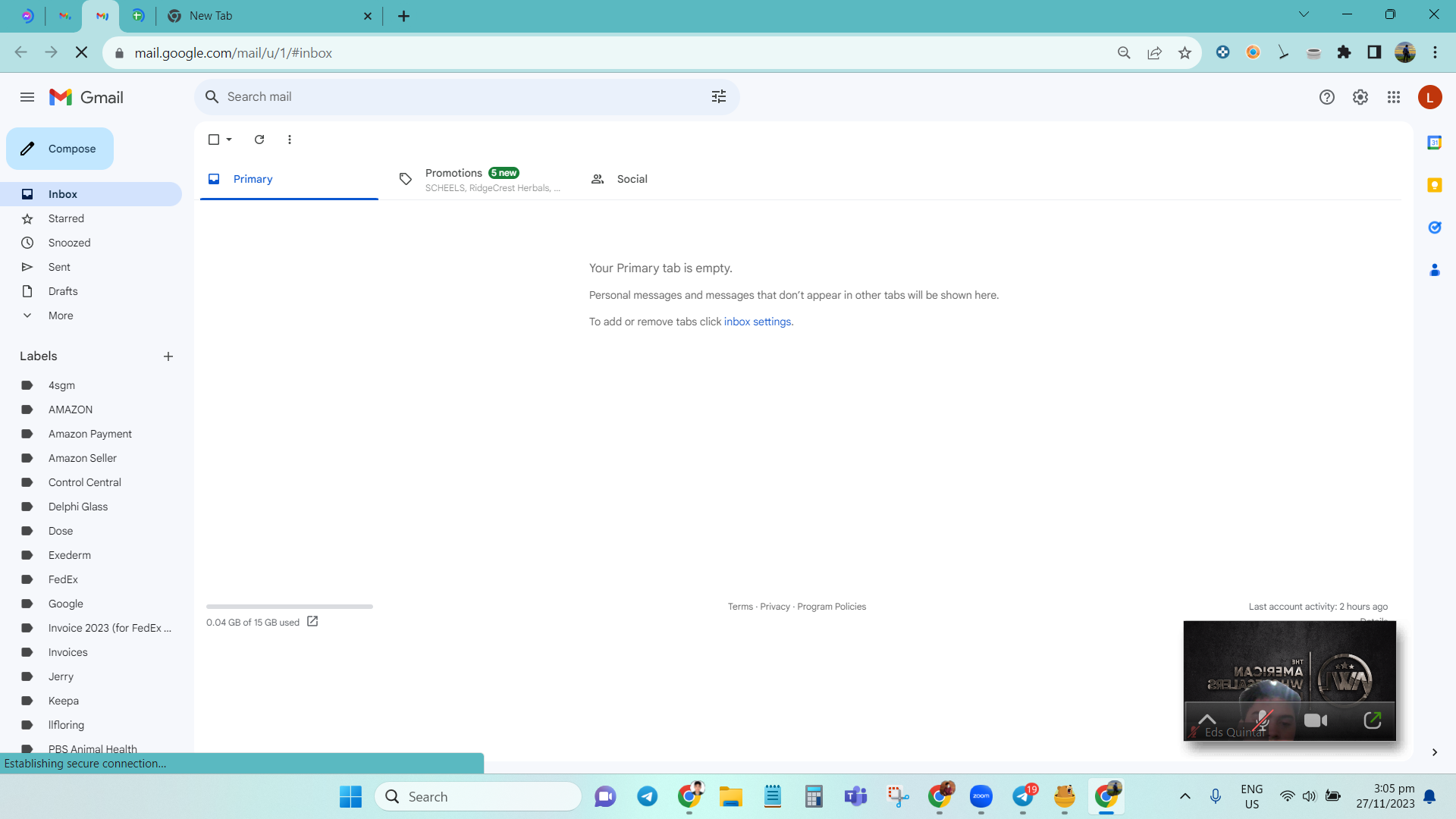Share this page icon in address bar

click(x=1154, y=52)
